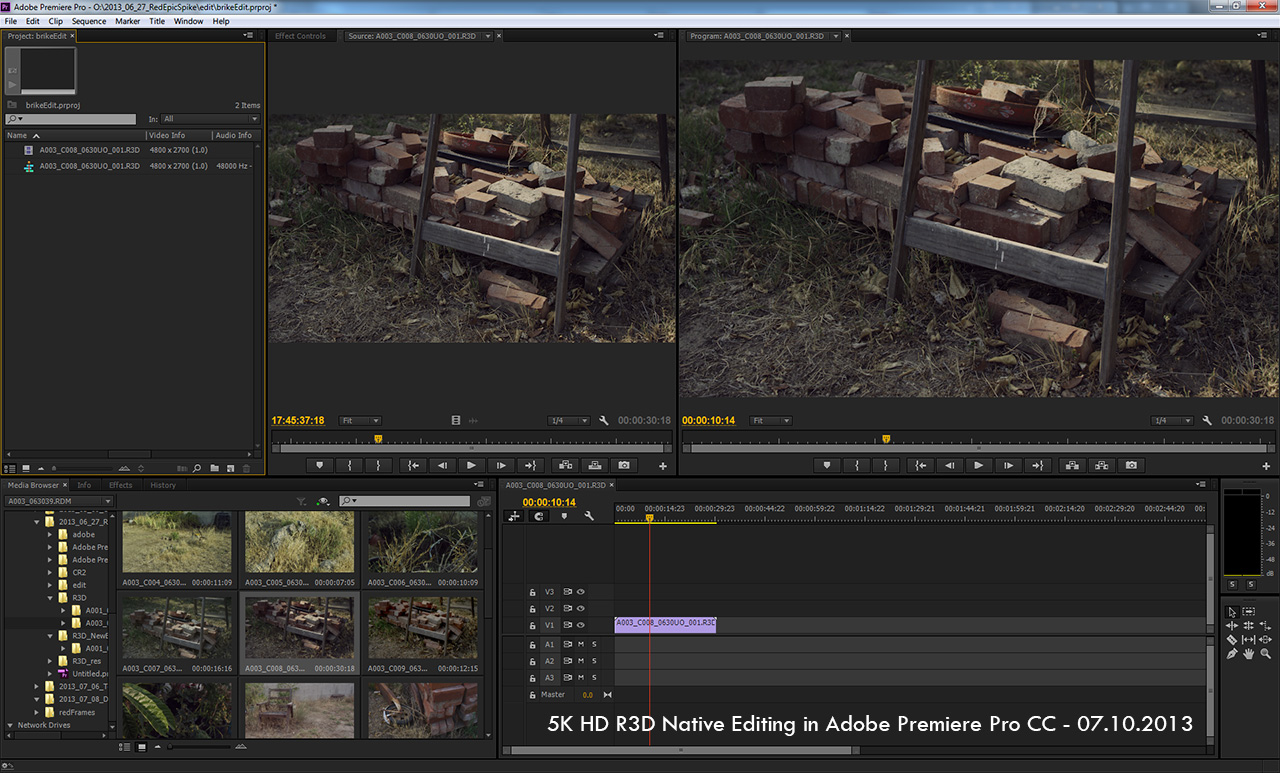
Task: Activate the Zoom tool magnifier
Action: coord(1266,653)
